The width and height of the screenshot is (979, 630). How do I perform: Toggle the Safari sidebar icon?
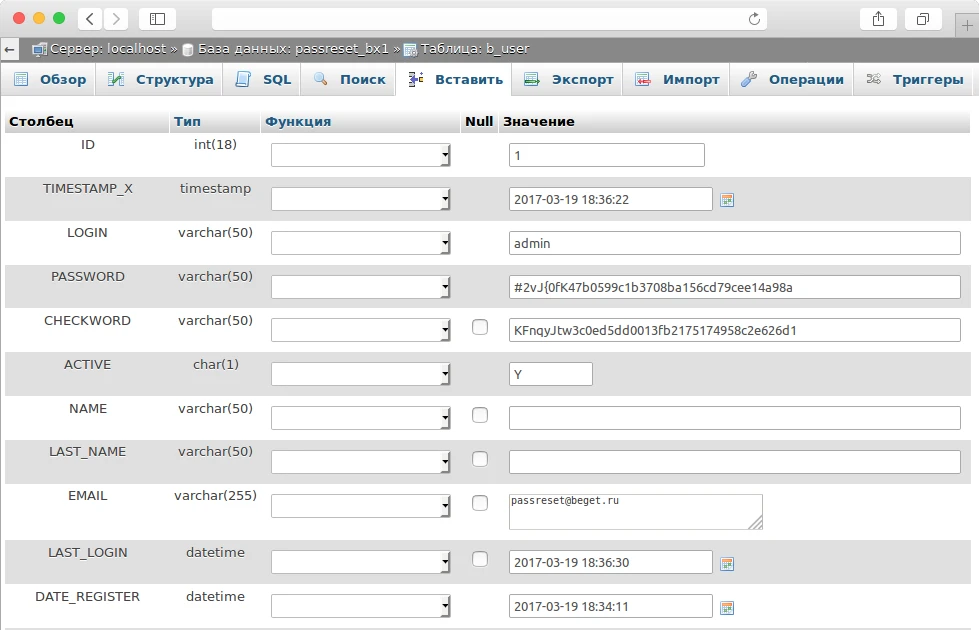(x=157, y=18)
